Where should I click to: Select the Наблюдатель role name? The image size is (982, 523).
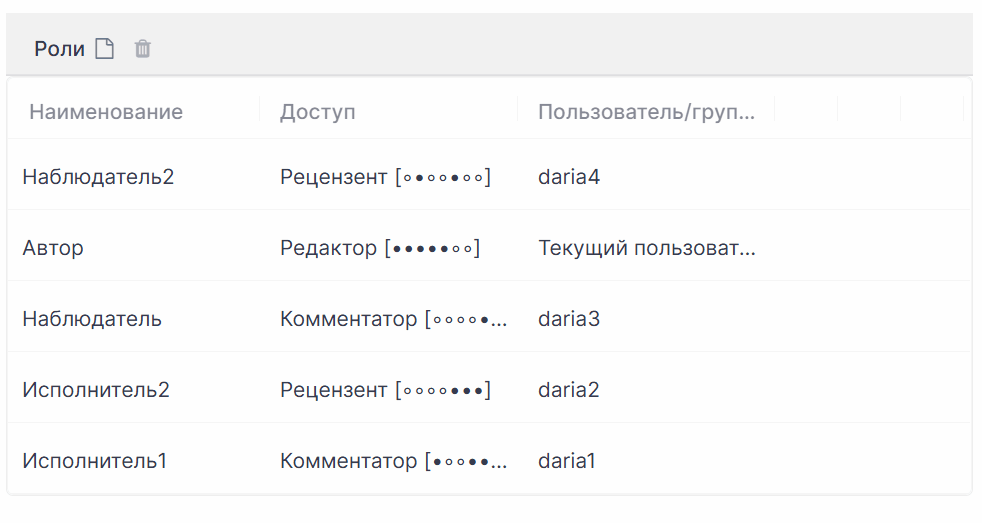pyautogui.click(x=92, y=319)
